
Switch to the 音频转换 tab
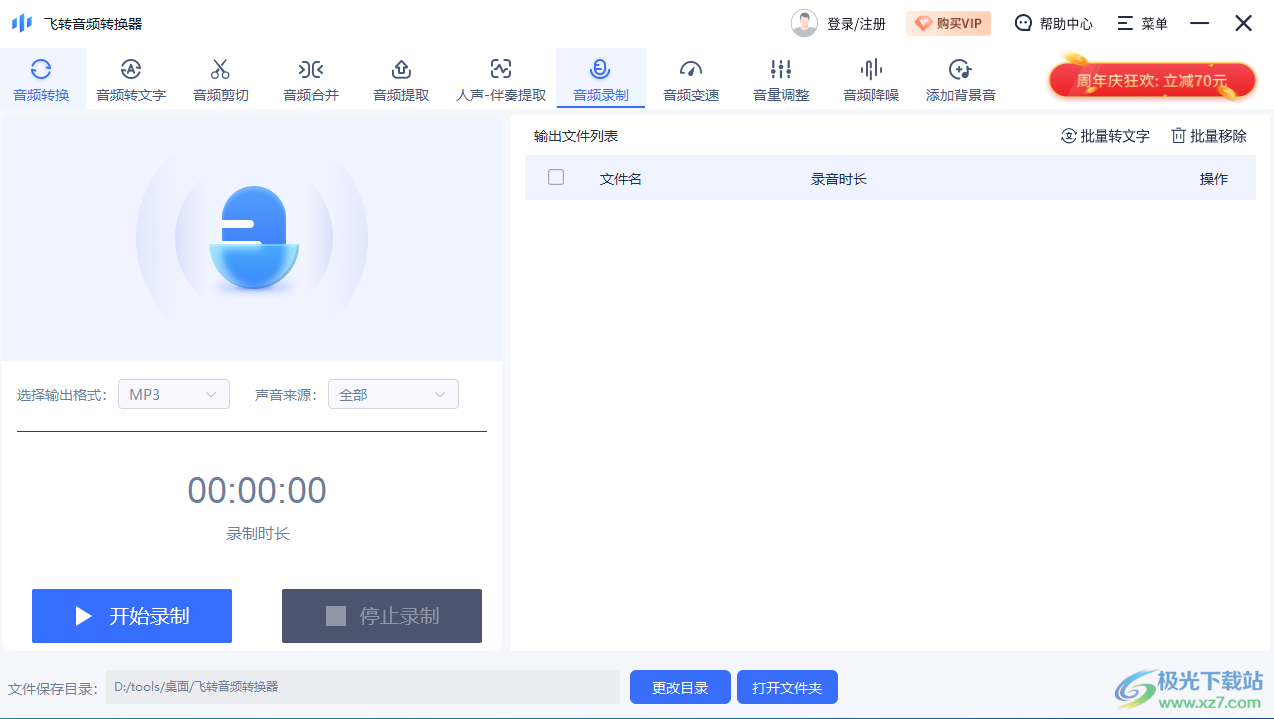[x=42, y=78]
